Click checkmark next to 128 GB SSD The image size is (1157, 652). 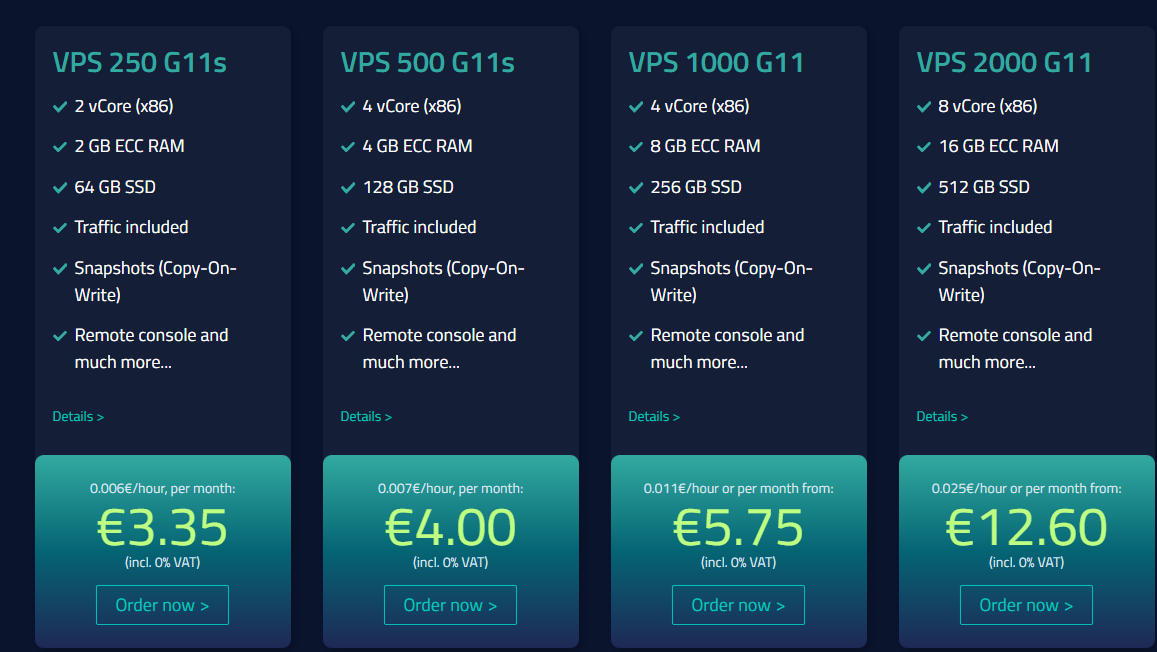(x=348, y=188)
